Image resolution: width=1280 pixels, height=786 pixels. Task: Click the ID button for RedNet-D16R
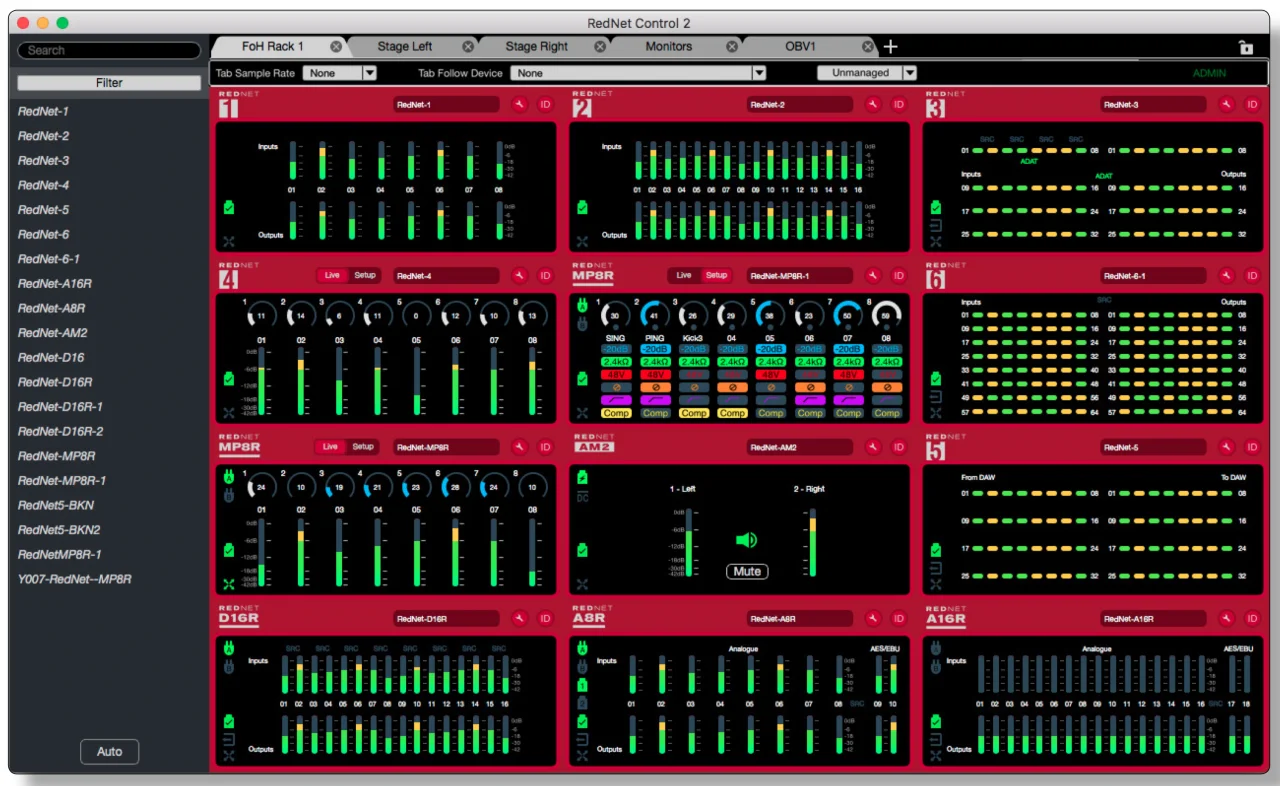546,619
